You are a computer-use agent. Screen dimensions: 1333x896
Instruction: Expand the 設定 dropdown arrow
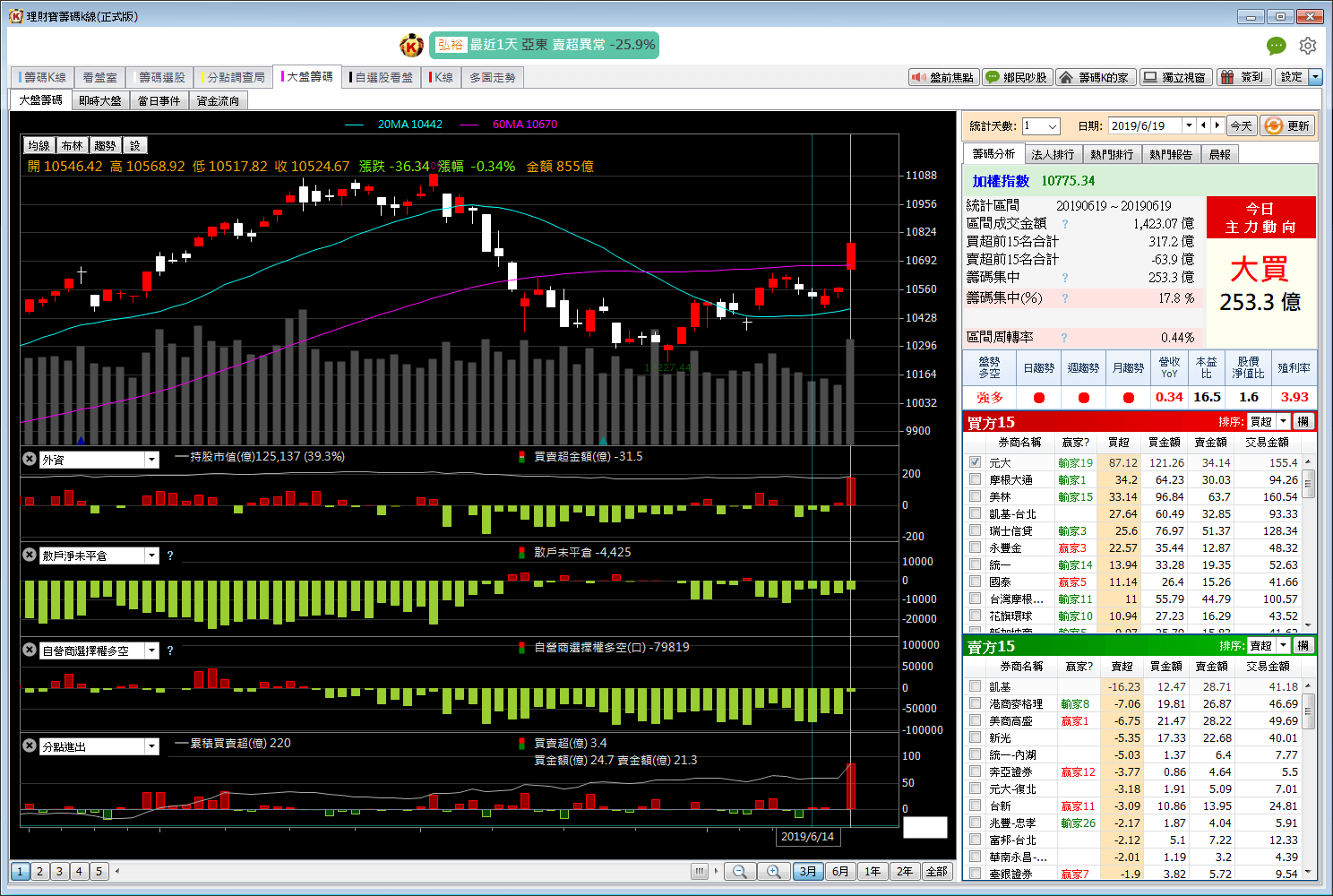tap(1316, 77)
